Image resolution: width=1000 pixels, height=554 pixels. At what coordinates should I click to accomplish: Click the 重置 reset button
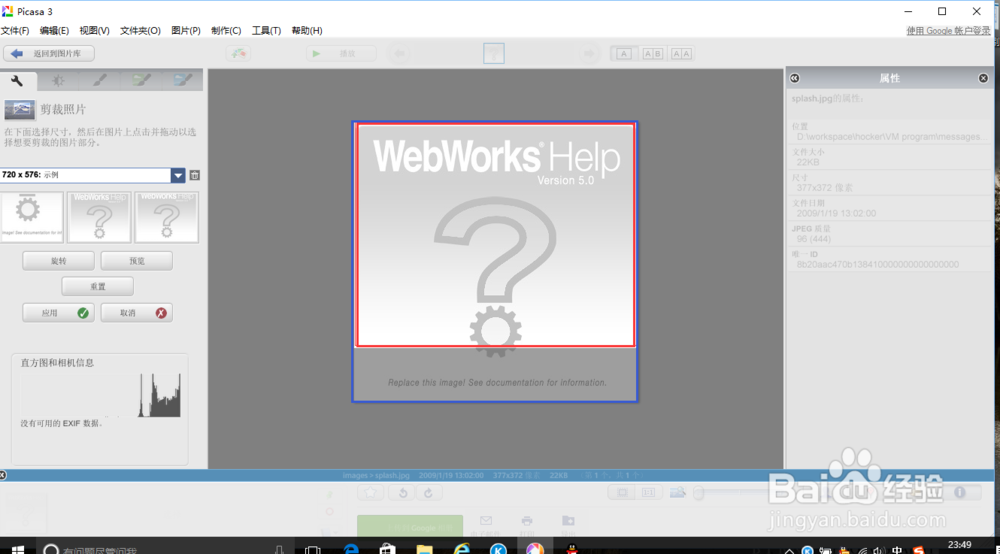(x=98, y=286)
